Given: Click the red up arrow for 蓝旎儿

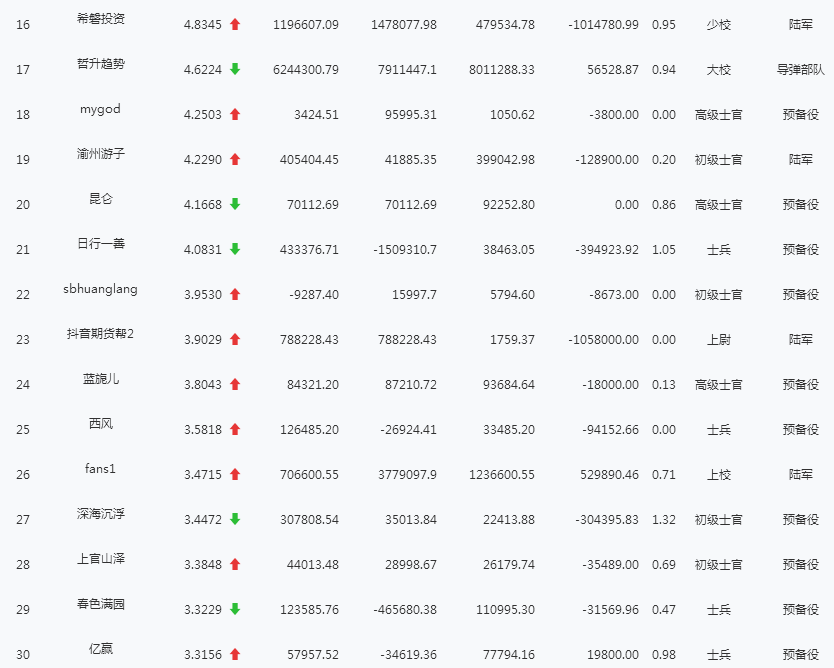Looking at the screenshot, I should click(235, 384).
